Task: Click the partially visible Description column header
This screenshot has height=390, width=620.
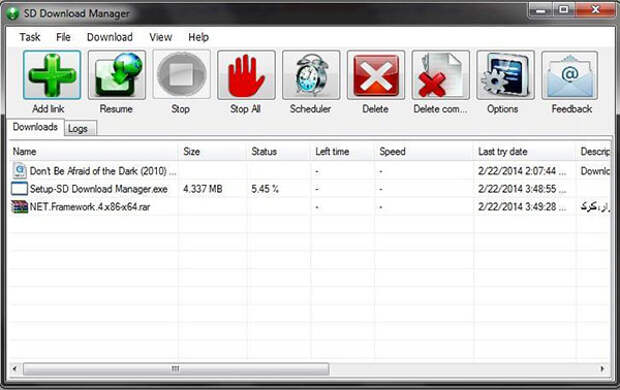Action: point(594,151)
